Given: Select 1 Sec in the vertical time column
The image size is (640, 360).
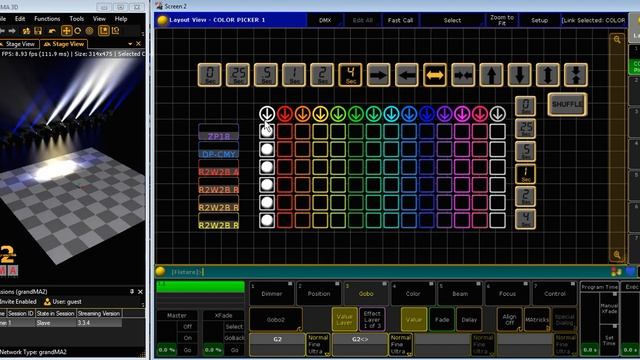Looking at the screenshot, I should 525,174.
